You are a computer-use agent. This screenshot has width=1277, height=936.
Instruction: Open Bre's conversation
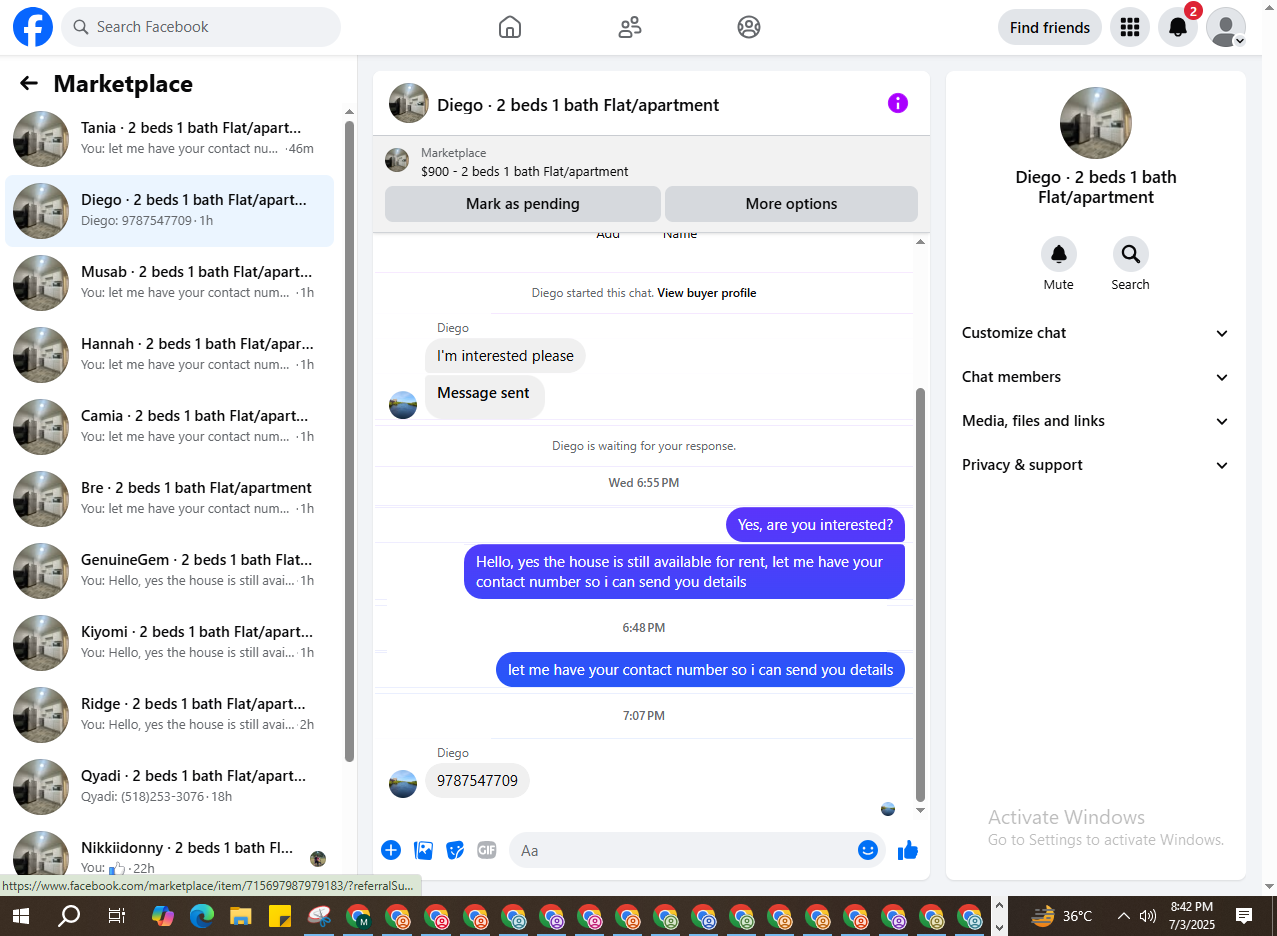(x=170, y=499)
